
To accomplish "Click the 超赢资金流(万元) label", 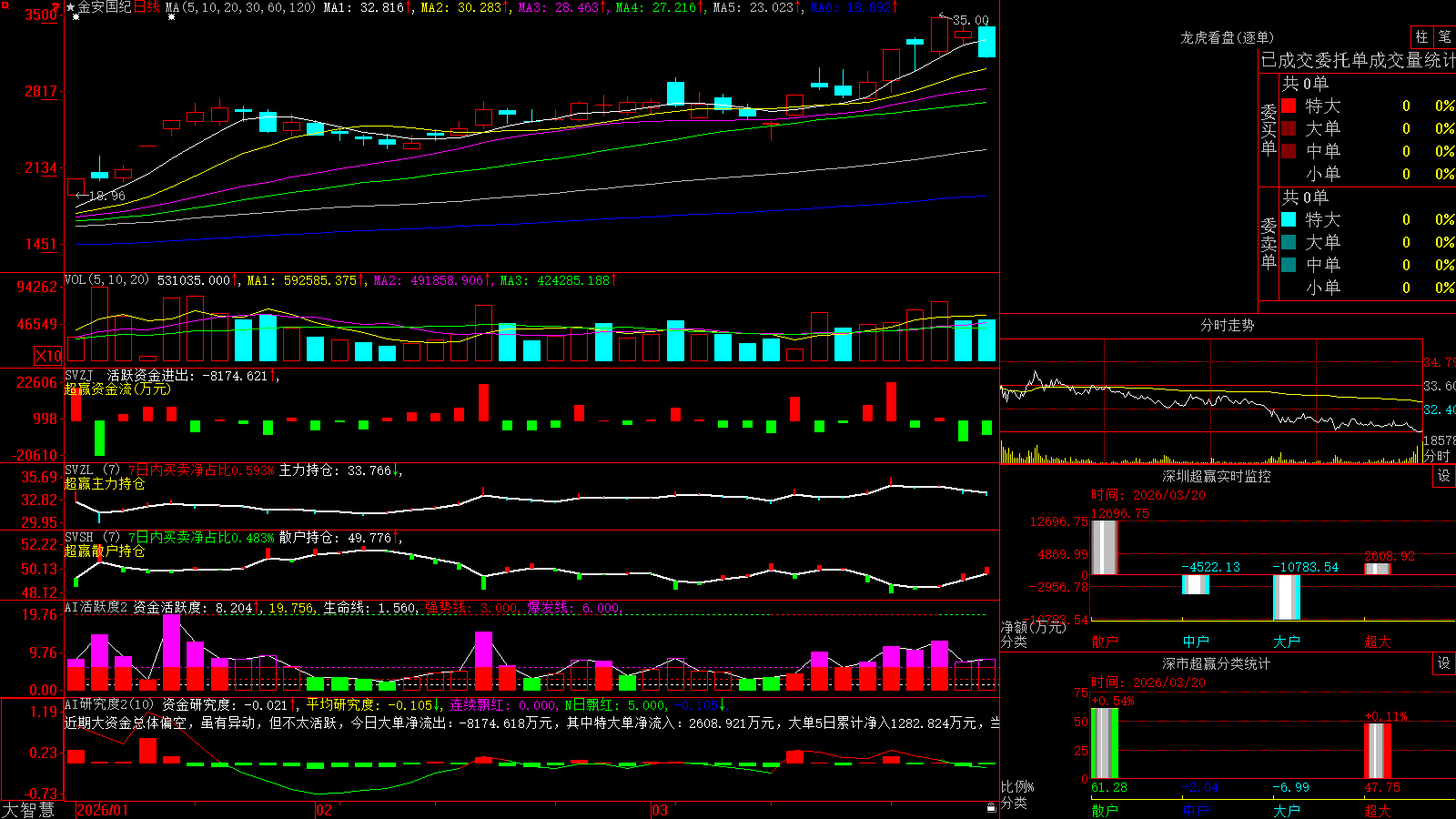I will (x=117, y=389).
